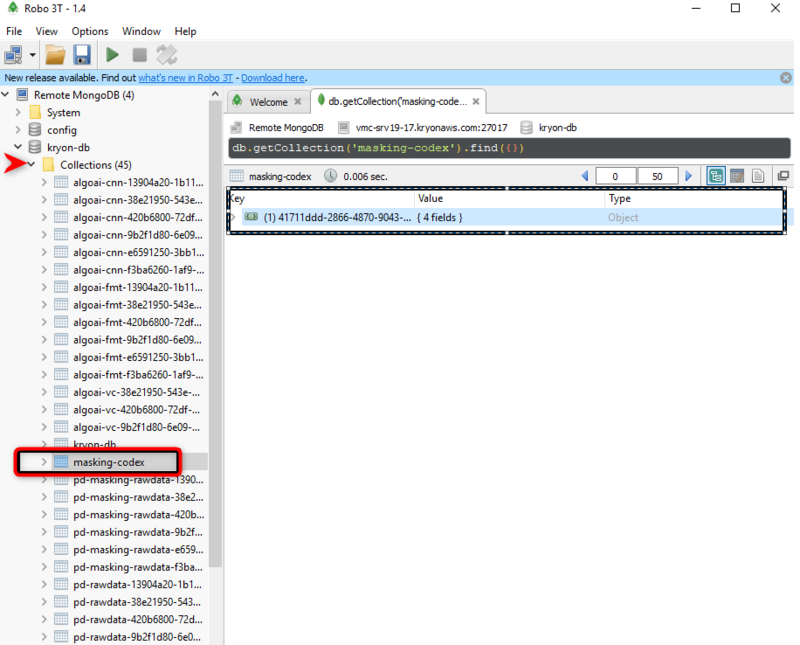Screen dimensions: 800x645
Task: Click the kryon-db database icon in tree
Action: pyautogui.click(x=35, y=147)
